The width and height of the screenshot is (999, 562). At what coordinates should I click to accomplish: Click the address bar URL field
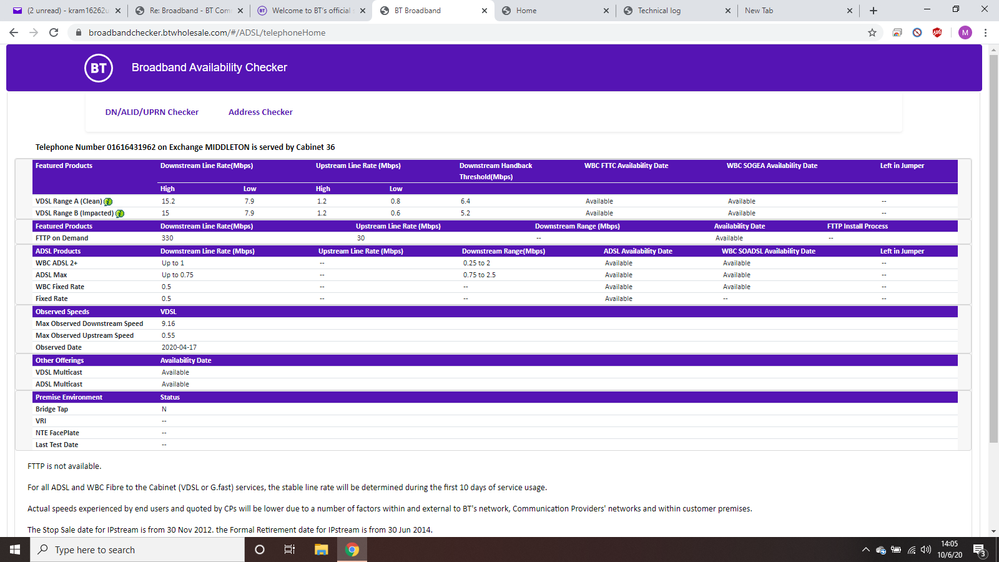(400, 32)
